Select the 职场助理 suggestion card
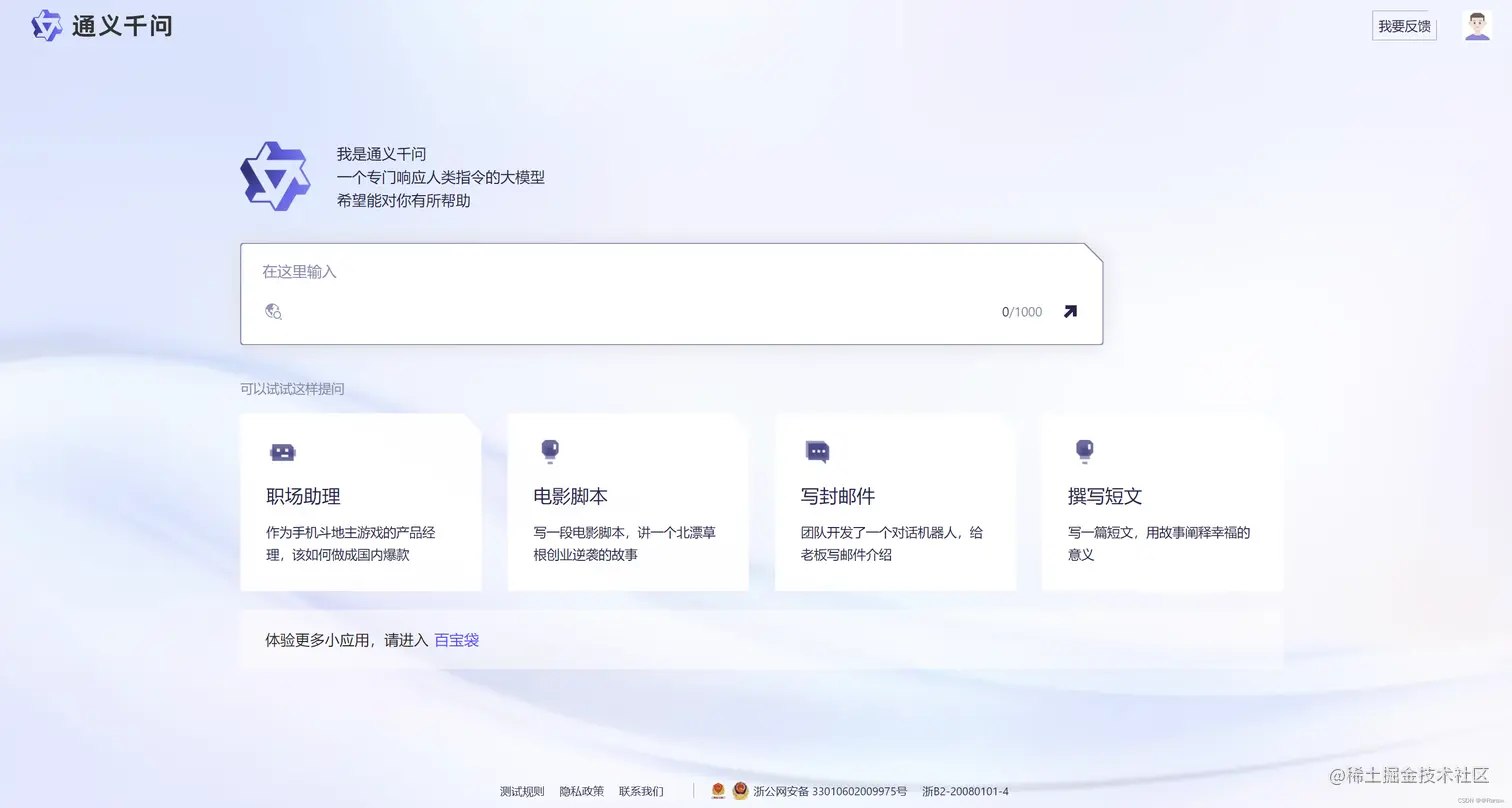Viewport: 1512px width, 808px height. click(360, 502)
